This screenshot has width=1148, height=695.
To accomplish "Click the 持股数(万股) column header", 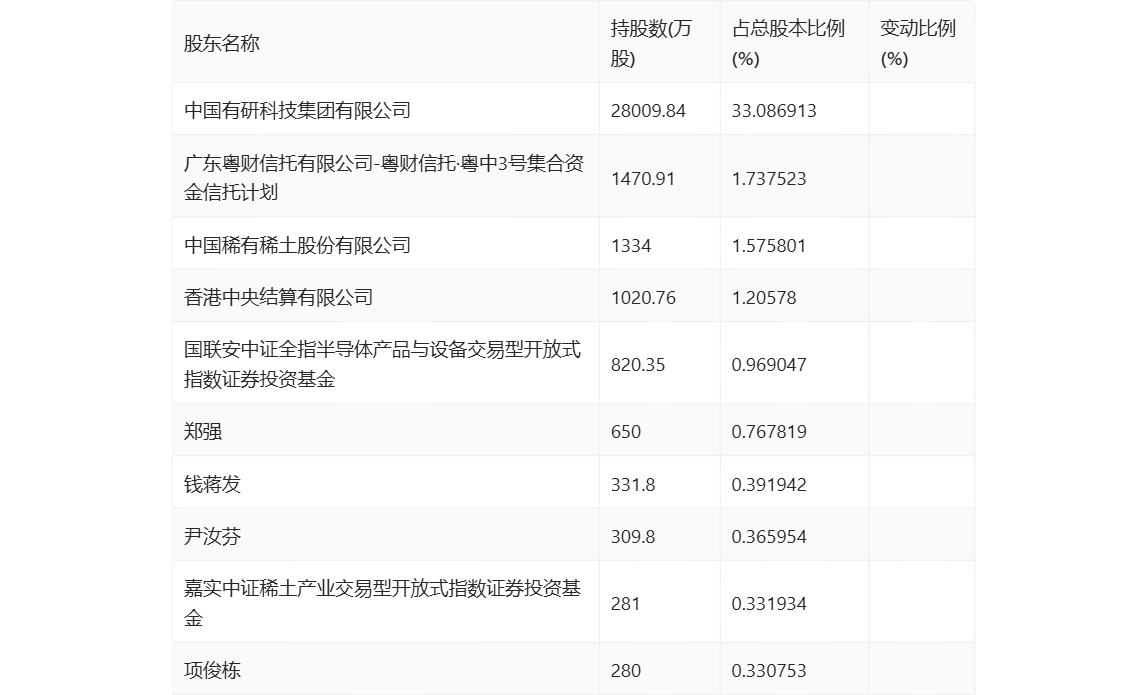I will coord(650,42).
